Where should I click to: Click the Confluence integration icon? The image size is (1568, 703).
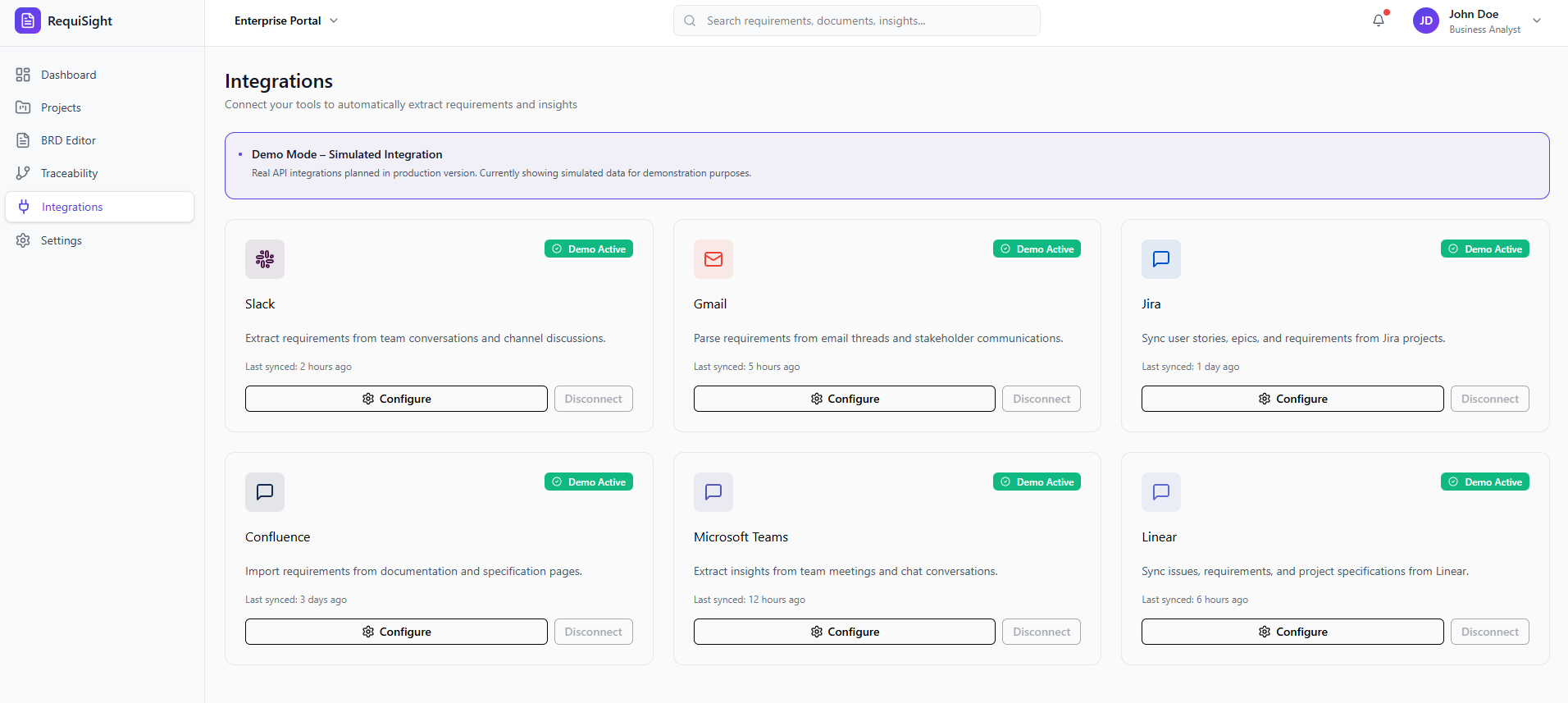coord(265,492)
